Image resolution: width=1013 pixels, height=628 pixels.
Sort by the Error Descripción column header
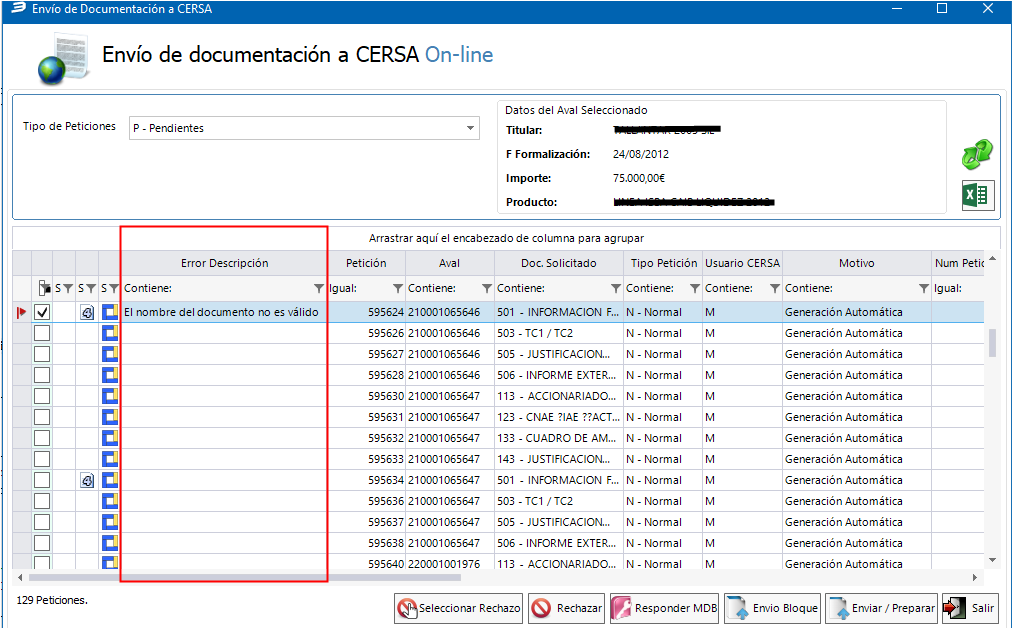[224, 264]
